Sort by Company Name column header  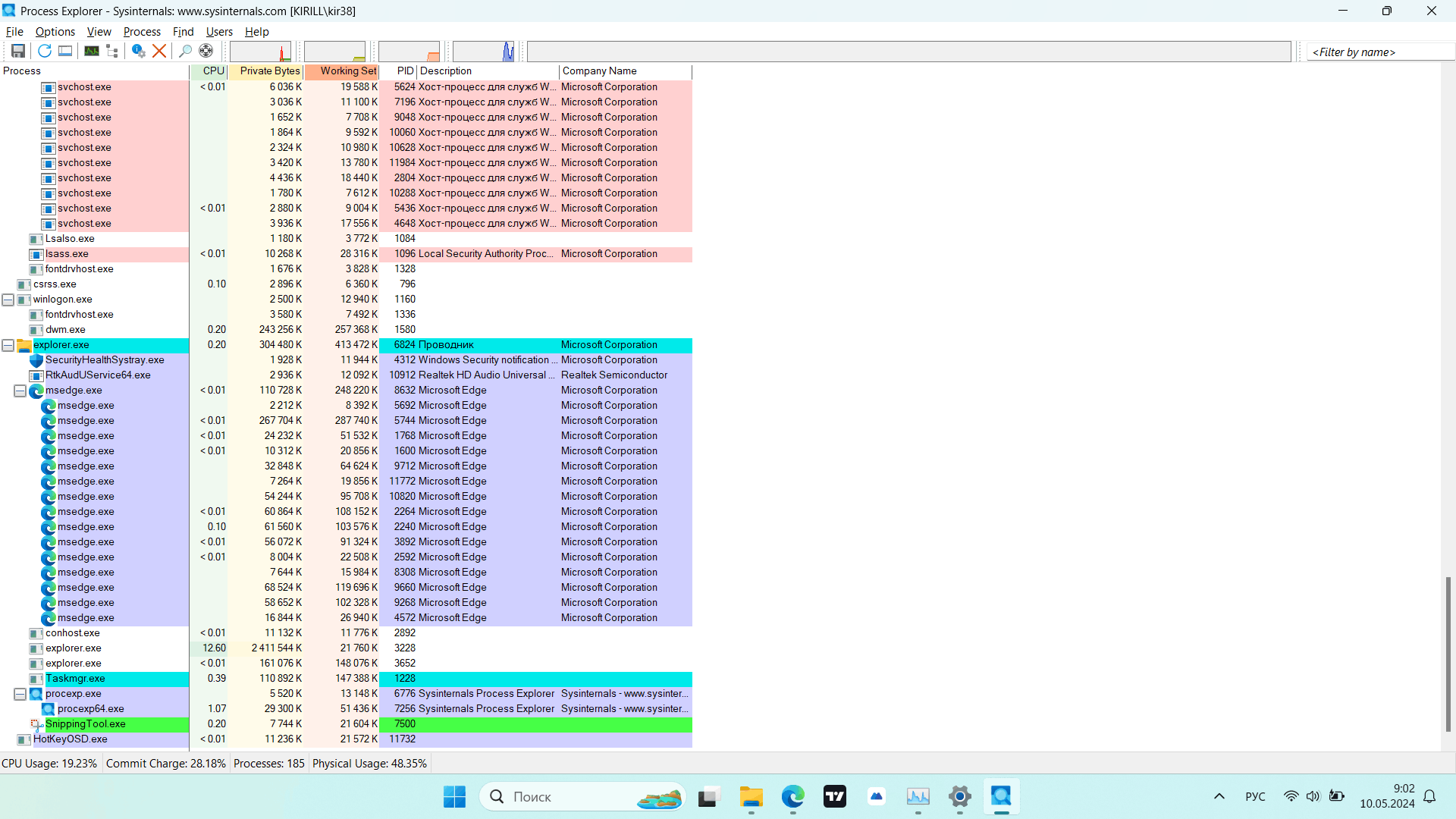point(626,71)
